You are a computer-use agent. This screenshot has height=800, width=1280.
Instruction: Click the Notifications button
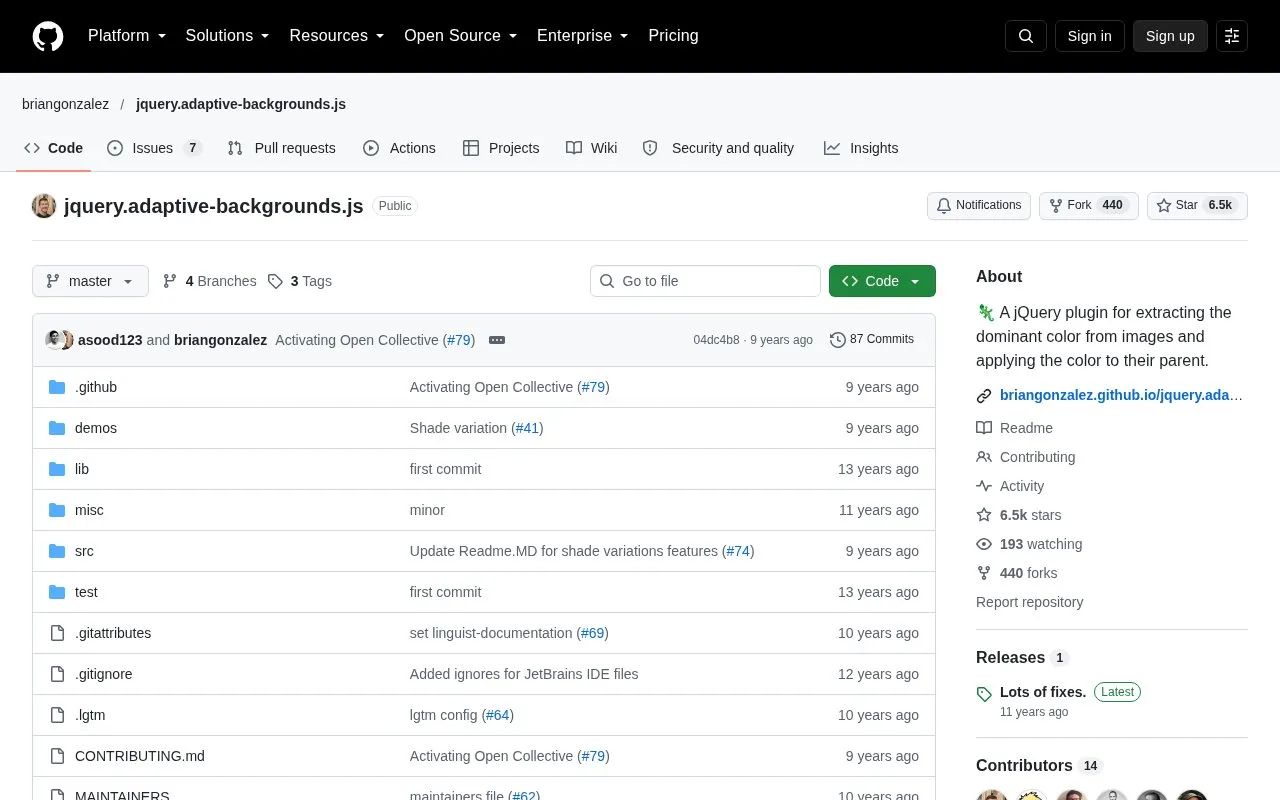click(979, 206)
